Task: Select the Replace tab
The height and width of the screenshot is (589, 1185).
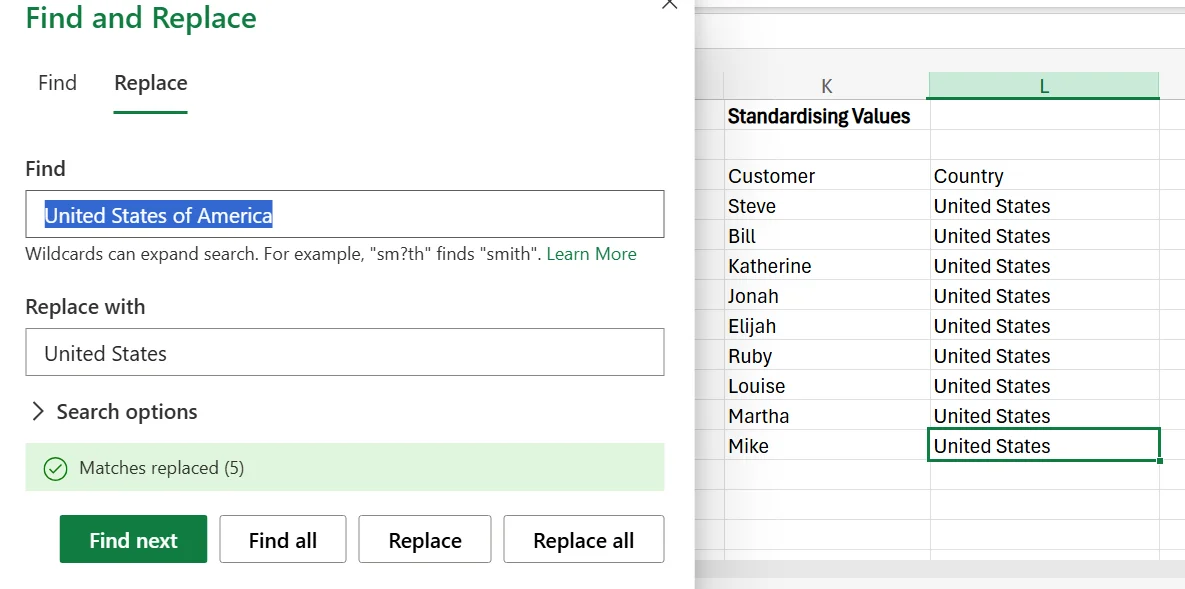Action: click(x=150, y=83)
